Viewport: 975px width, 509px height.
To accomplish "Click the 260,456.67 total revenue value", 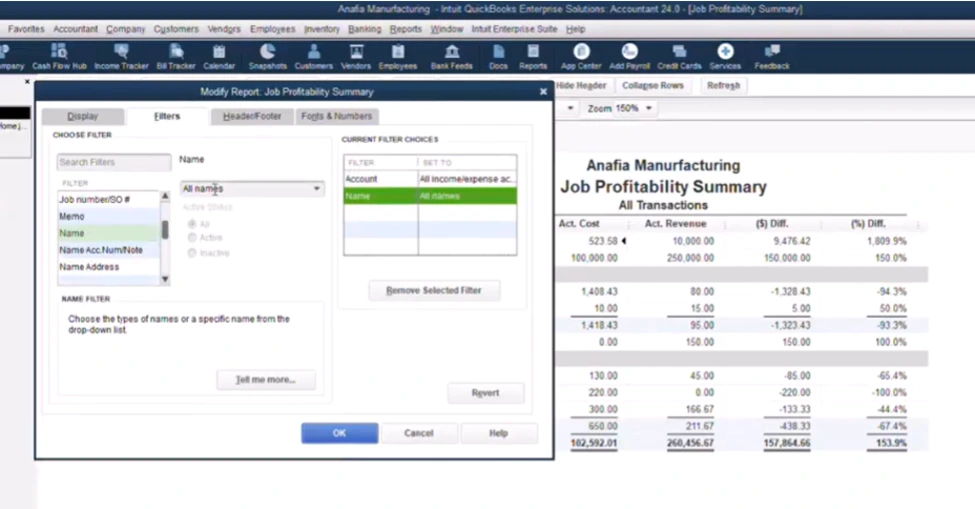I will [690, 443].
